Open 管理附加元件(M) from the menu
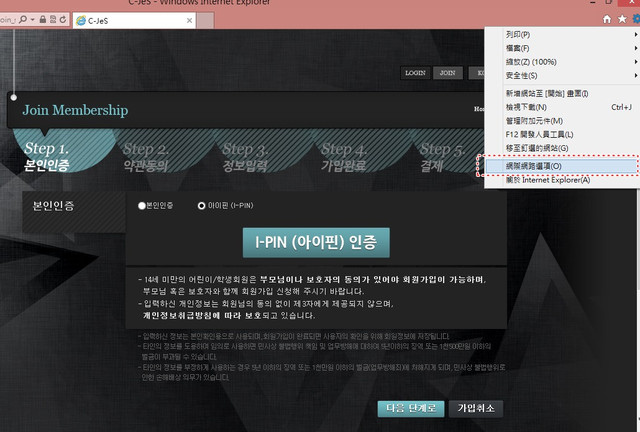 click(562, 121)
